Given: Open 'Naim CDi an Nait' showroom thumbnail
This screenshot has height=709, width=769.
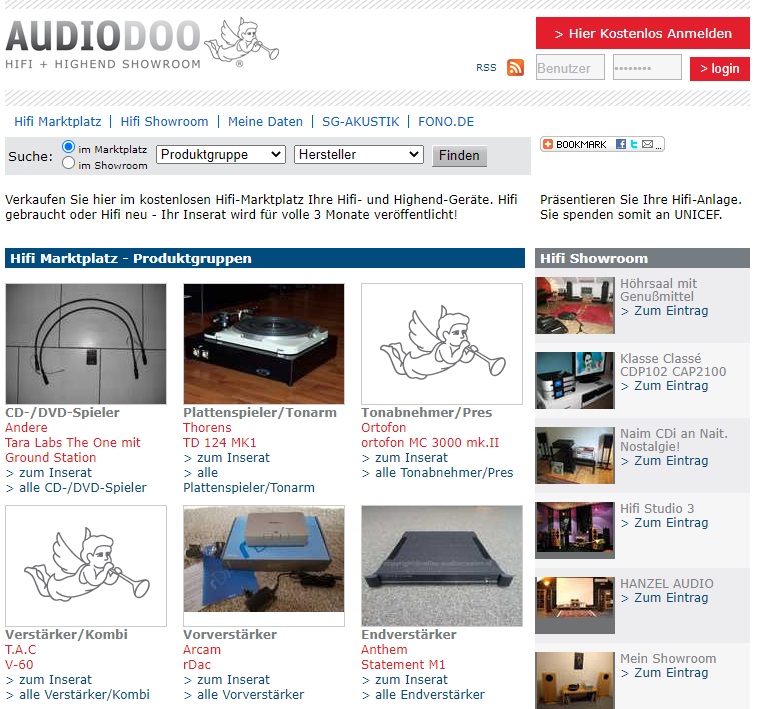Looking at the screenshot, I should click(575, 456).
